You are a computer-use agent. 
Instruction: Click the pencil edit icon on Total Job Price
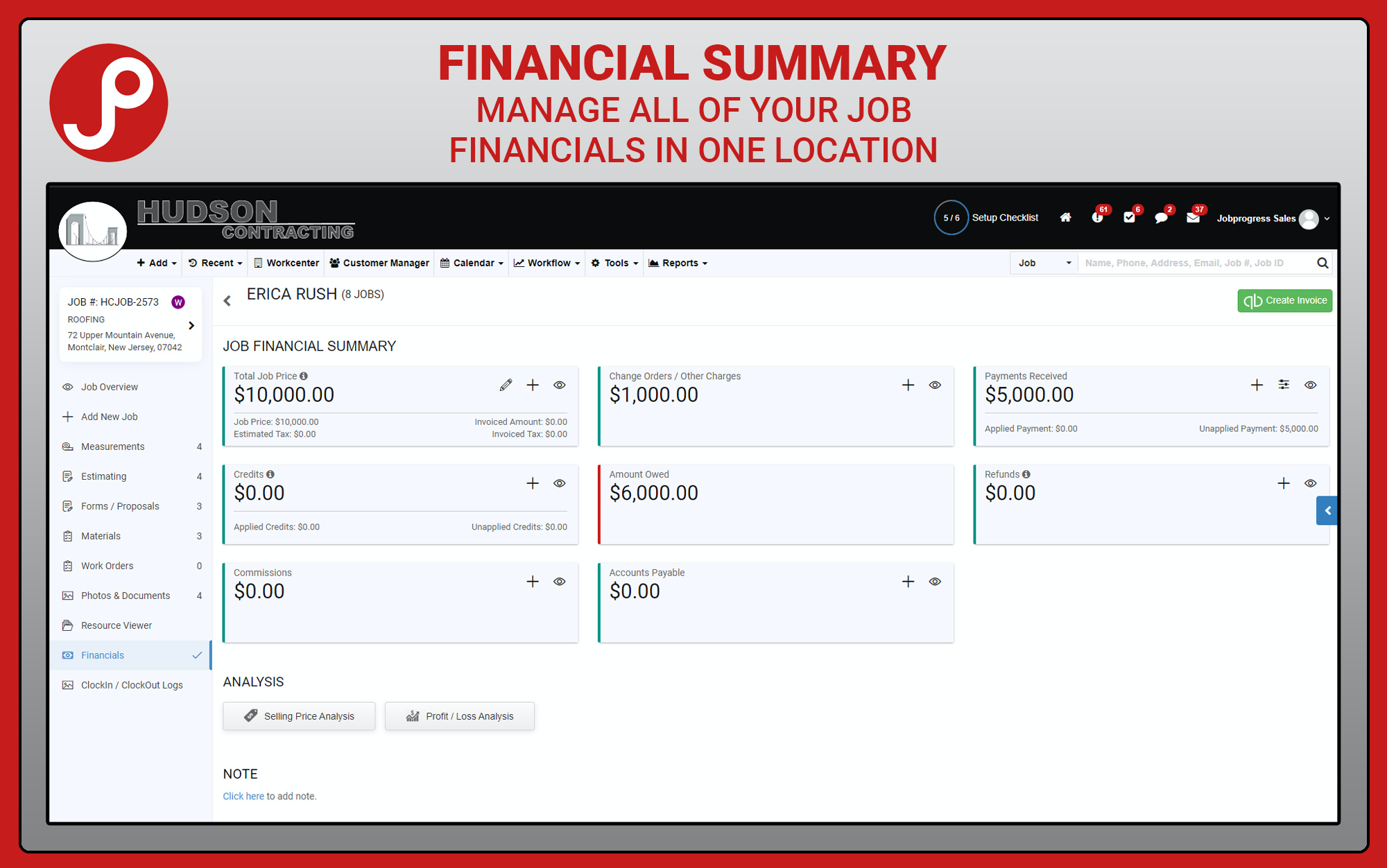pyautogui.click(x=506, y=385)
